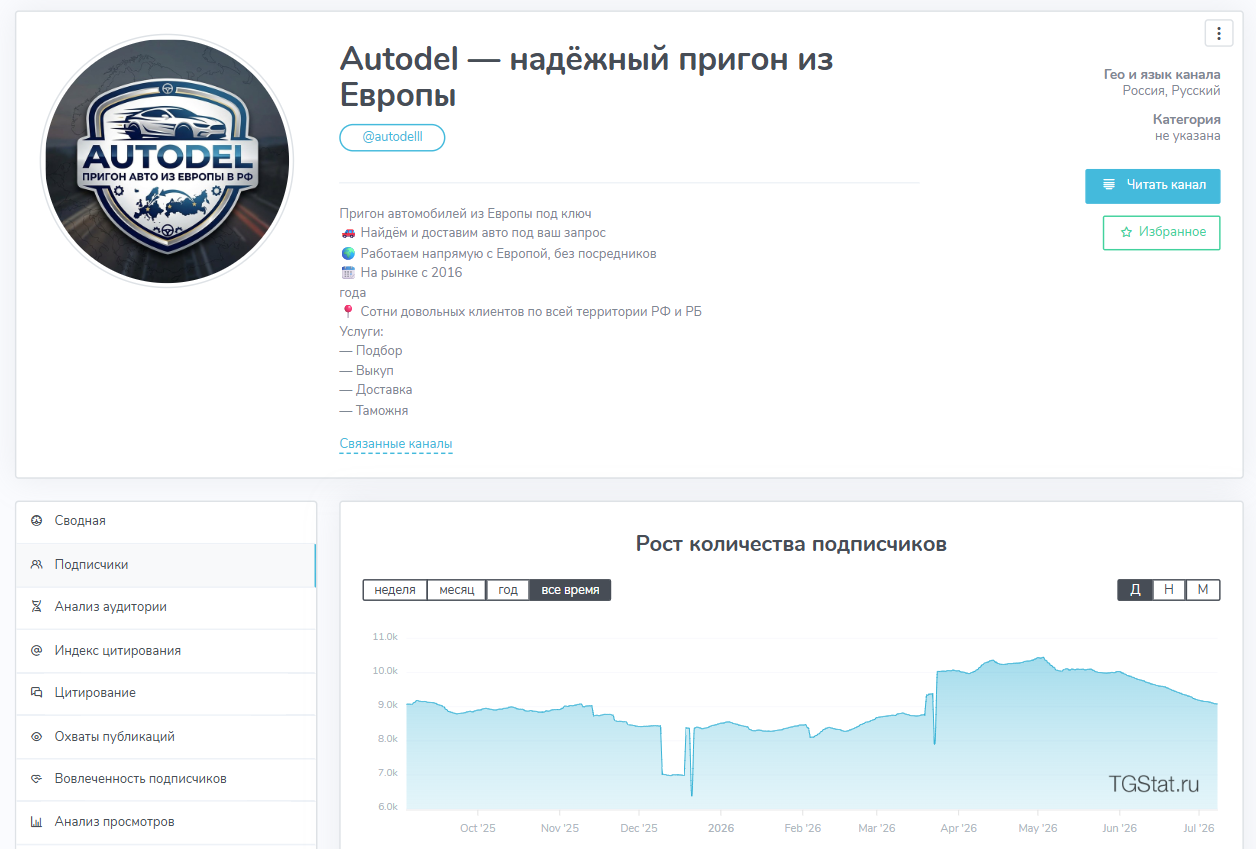Set chart granularity to Н (weeks)

tap(1169, 590)
